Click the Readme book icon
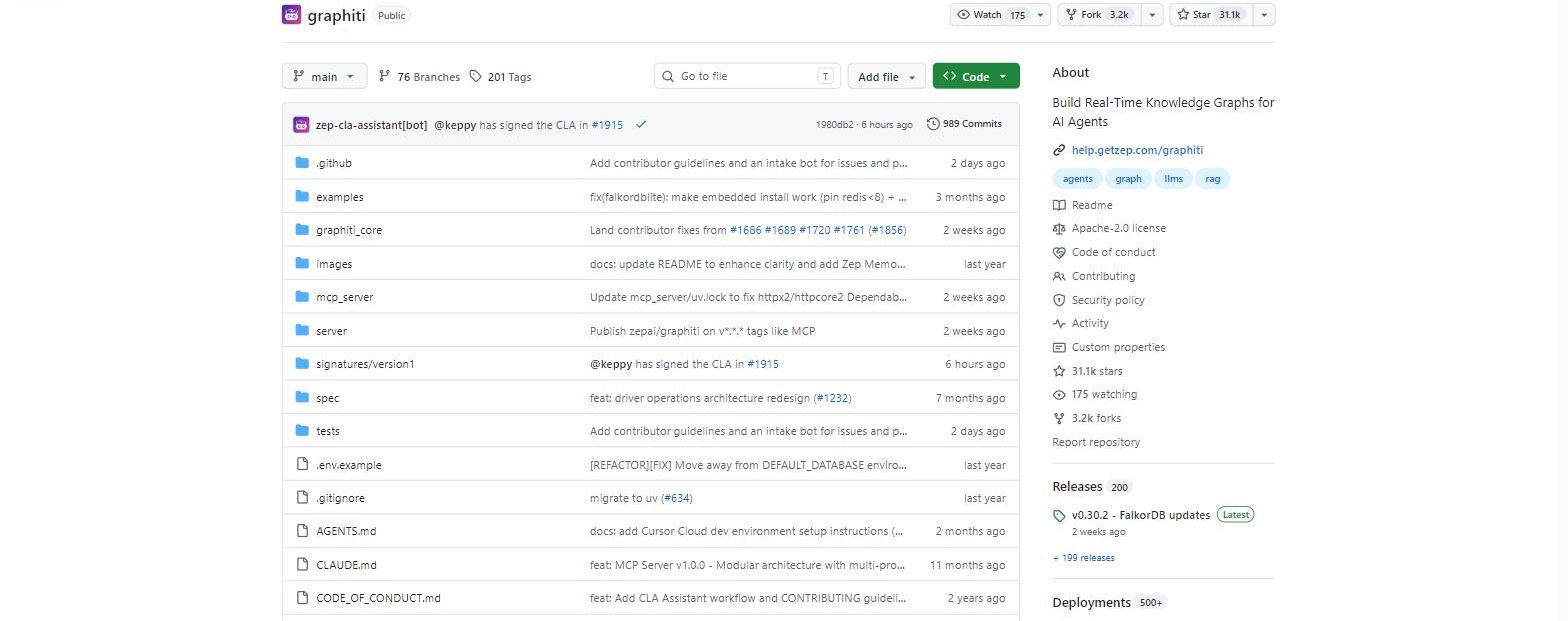 (1059, 205)
